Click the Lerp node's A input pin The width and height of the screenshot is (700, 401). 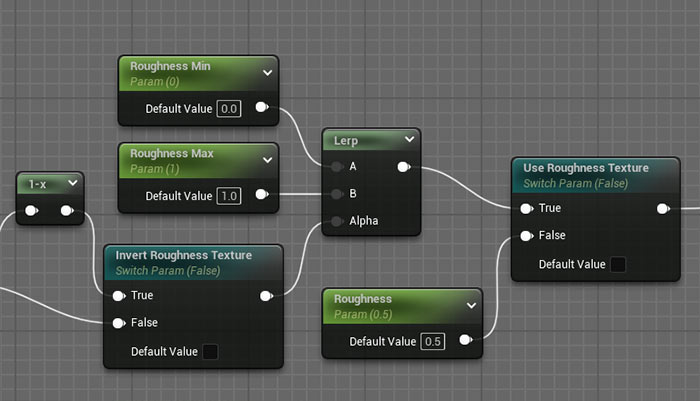pos(338,167)
